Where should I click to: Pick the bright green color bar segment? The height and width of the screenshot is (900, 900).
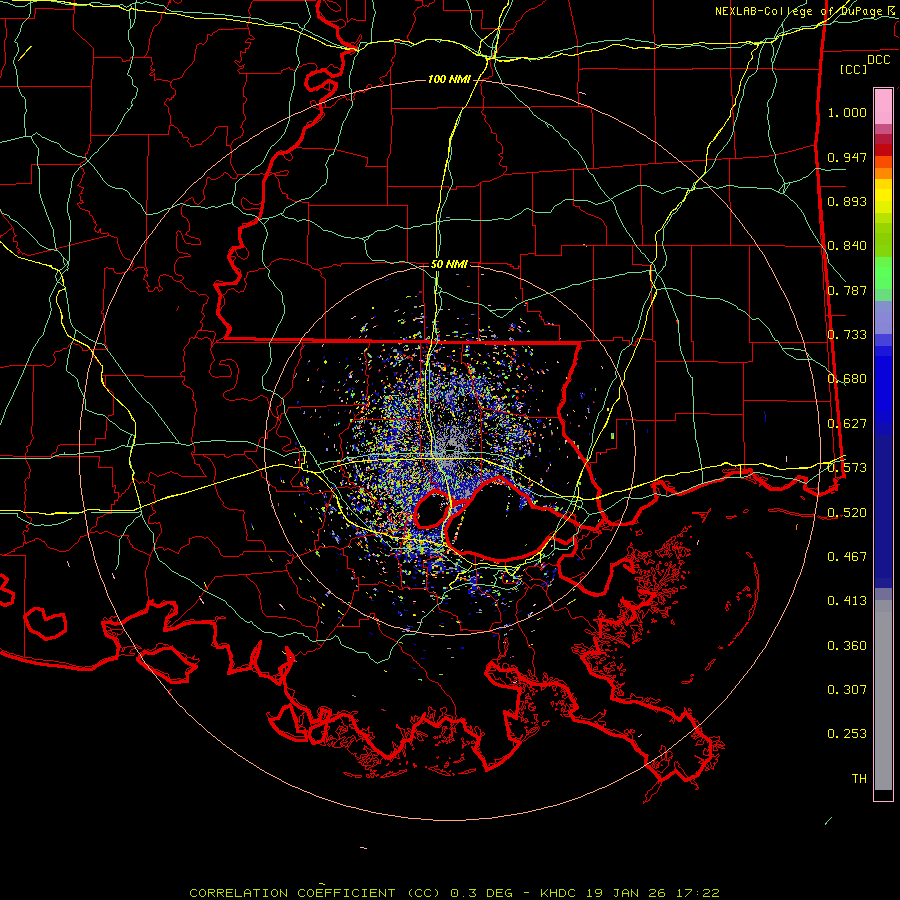883,273
